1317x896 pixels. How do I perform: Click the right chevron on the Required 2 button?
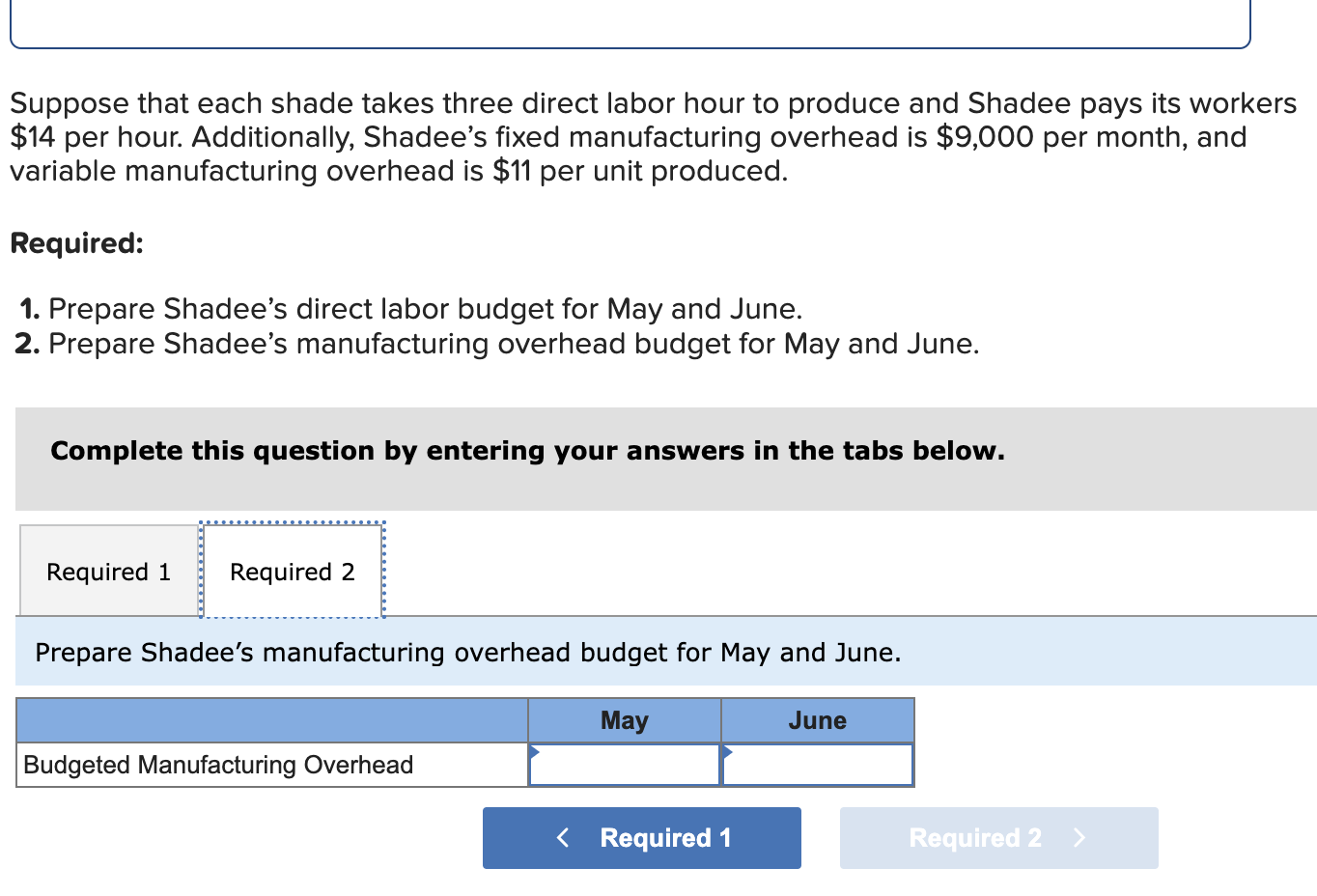[1079, 837]
